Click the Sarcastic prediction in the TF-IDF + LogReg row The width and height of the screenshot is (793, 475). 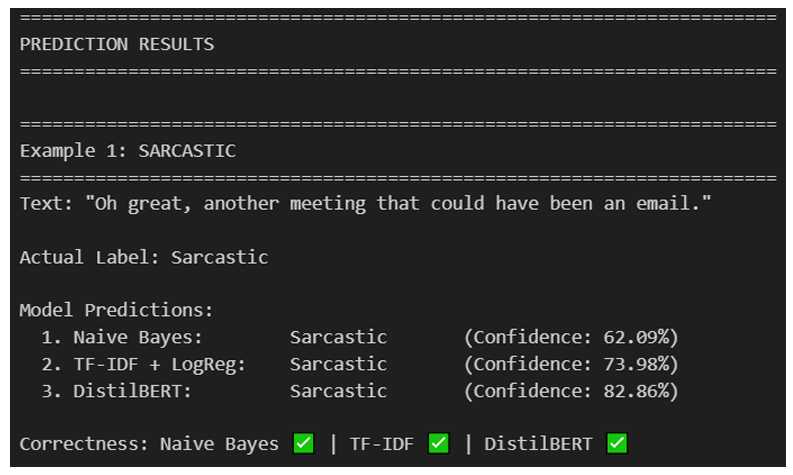338,364
